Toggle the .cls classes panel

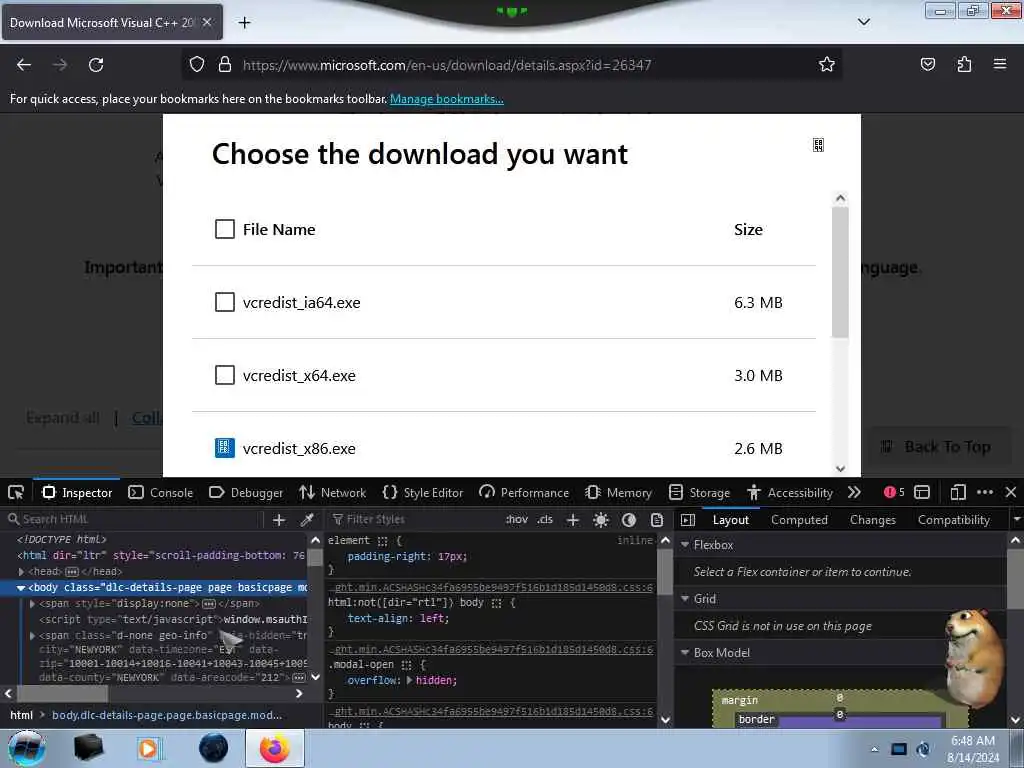[545, 520]
